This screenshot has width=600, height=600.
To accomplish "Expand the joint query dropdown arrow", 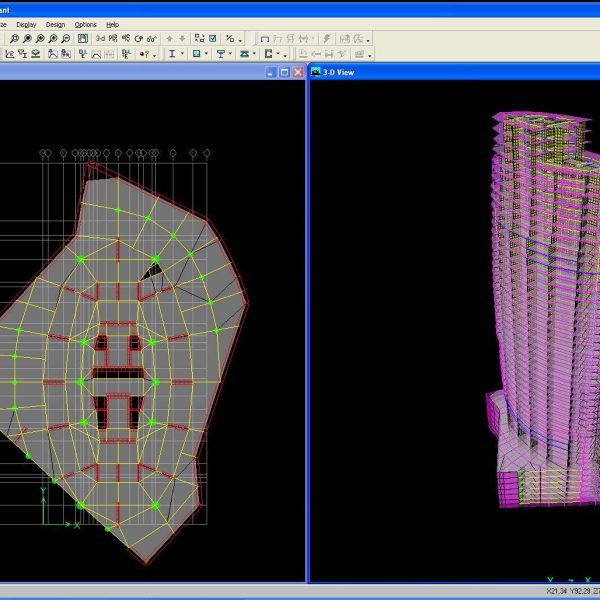I will [156, 54].
